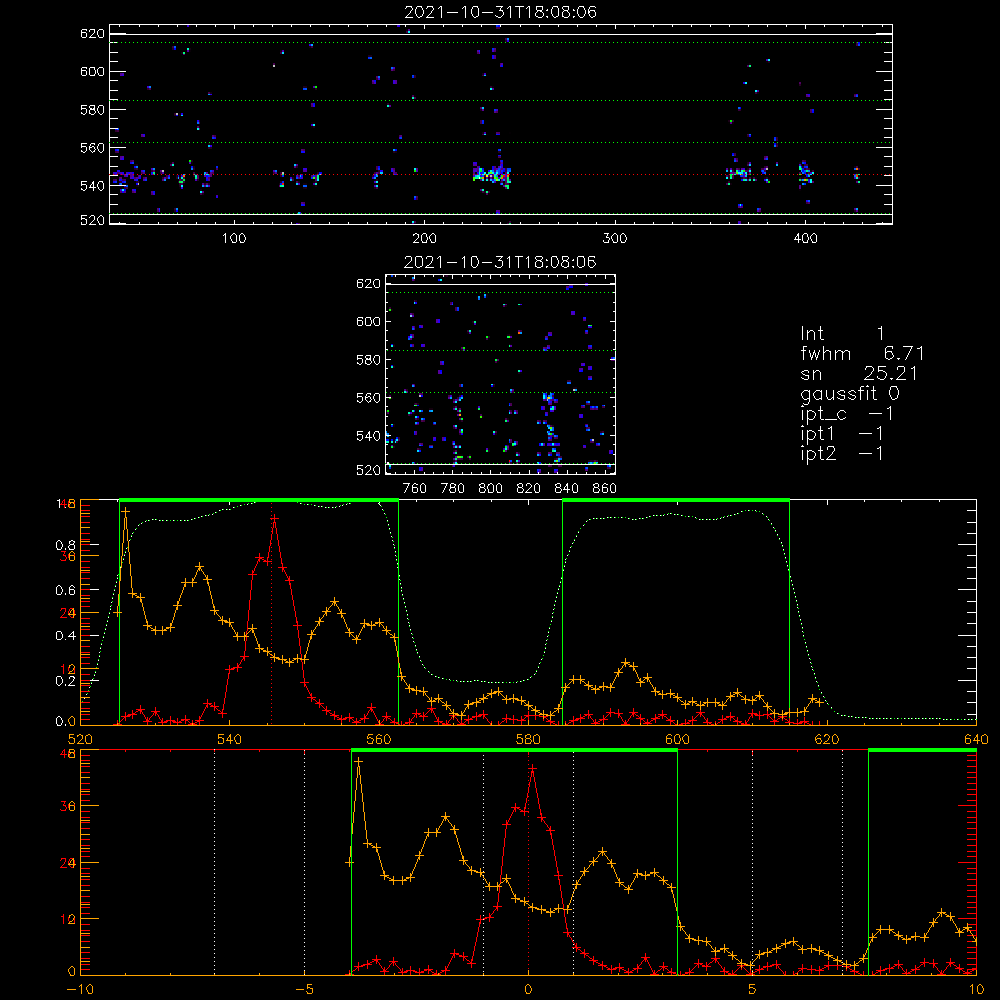Select the 'ipt2 -1' readout

(x=842, y=453)
